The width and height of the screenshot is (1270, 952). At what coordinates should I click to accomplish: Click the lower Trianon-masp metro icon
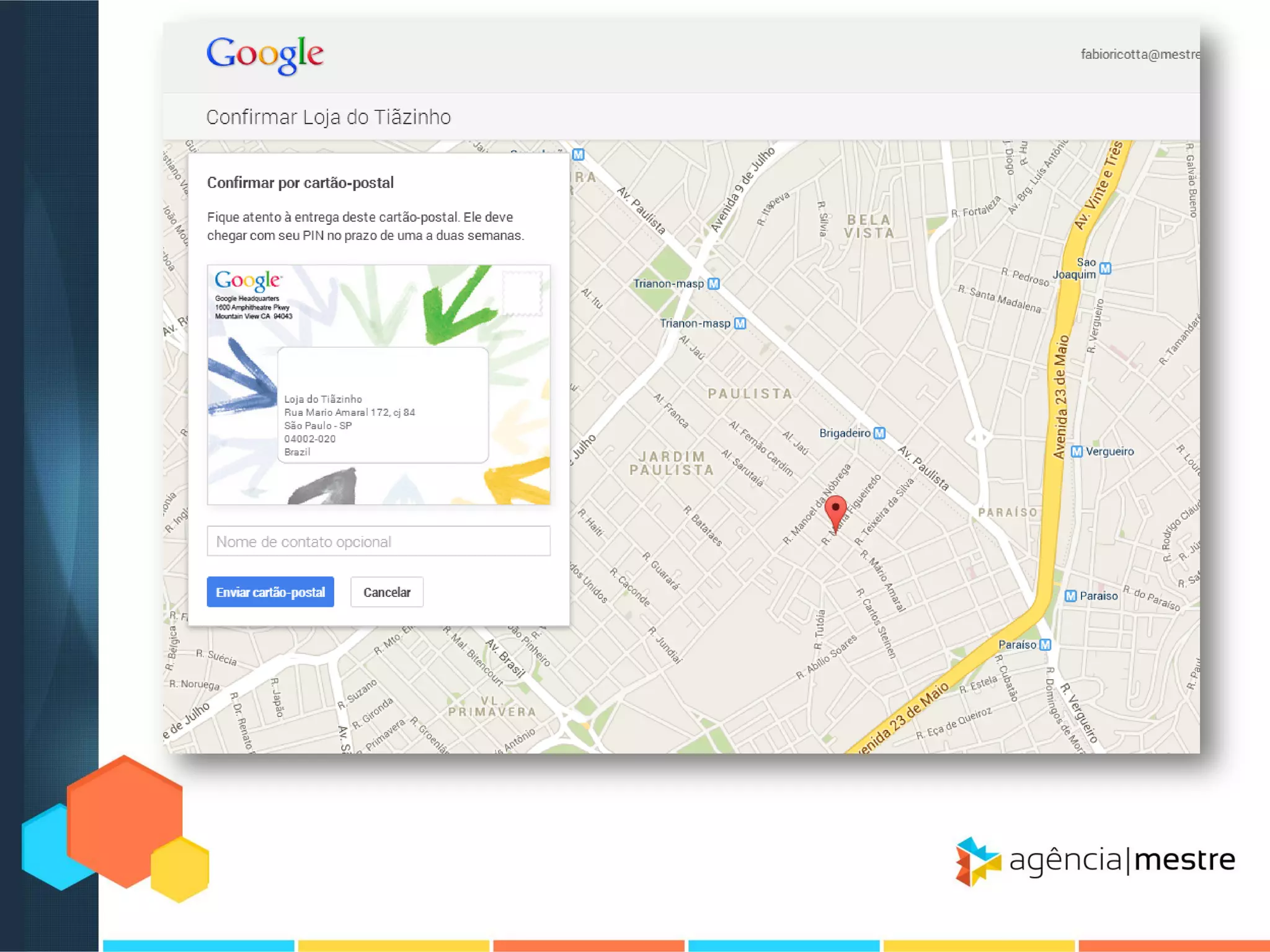point(740,324)
